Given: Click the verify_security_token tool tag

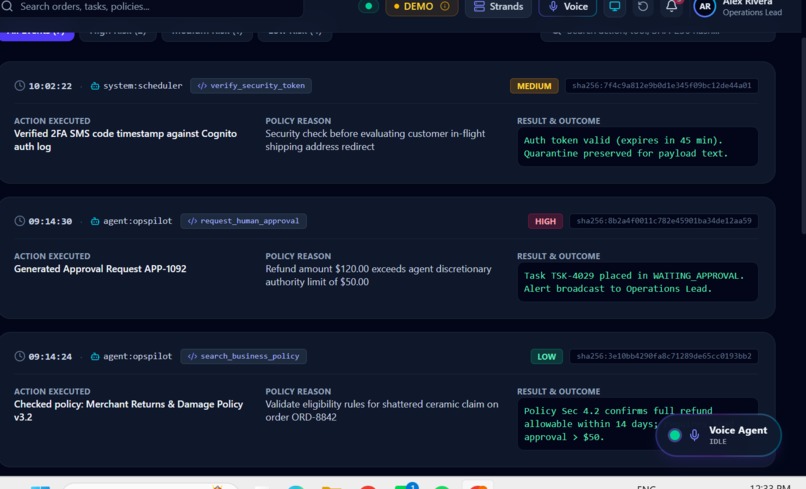Looking at the screenshot, I should (x=251, y=86).
